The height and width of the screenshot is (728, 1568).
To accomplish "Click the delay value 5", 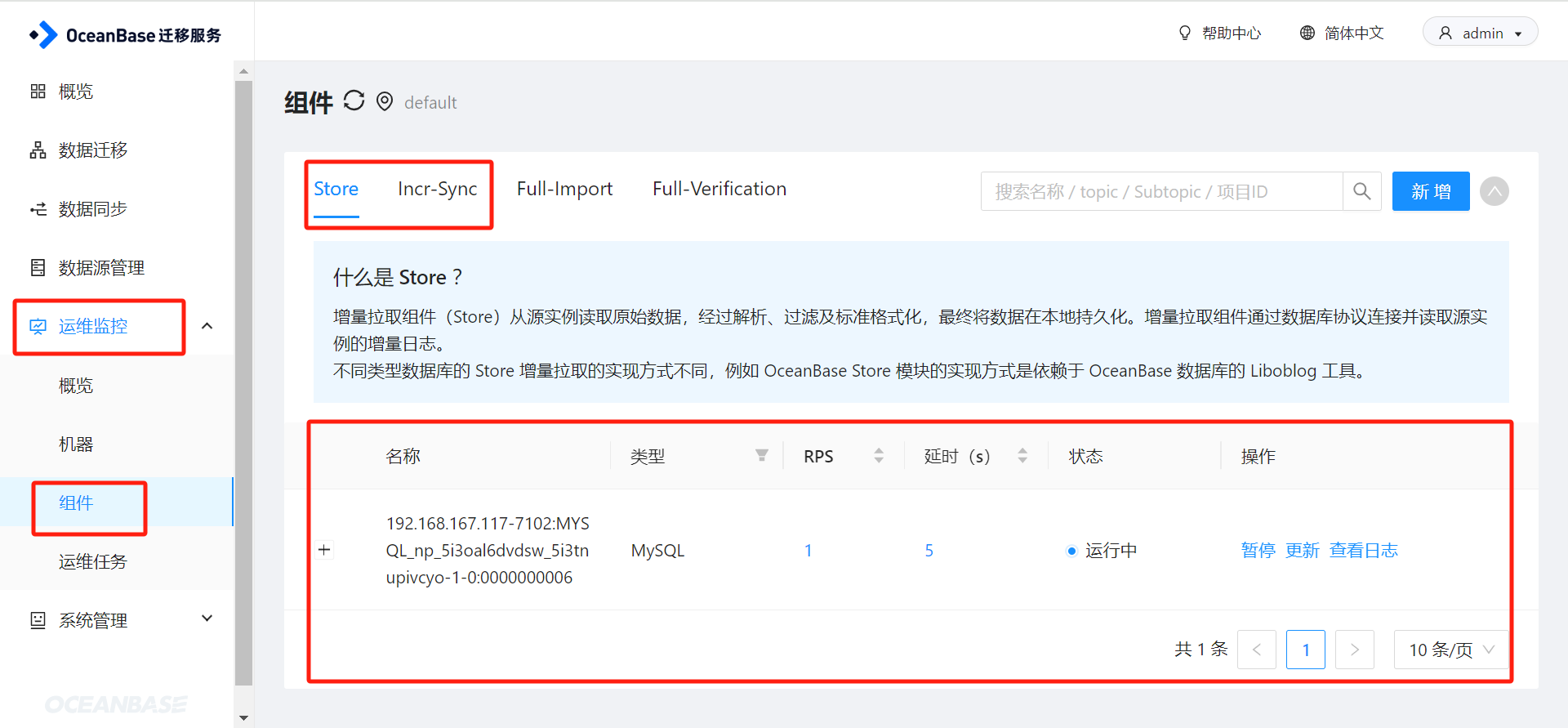I will 929,551.
